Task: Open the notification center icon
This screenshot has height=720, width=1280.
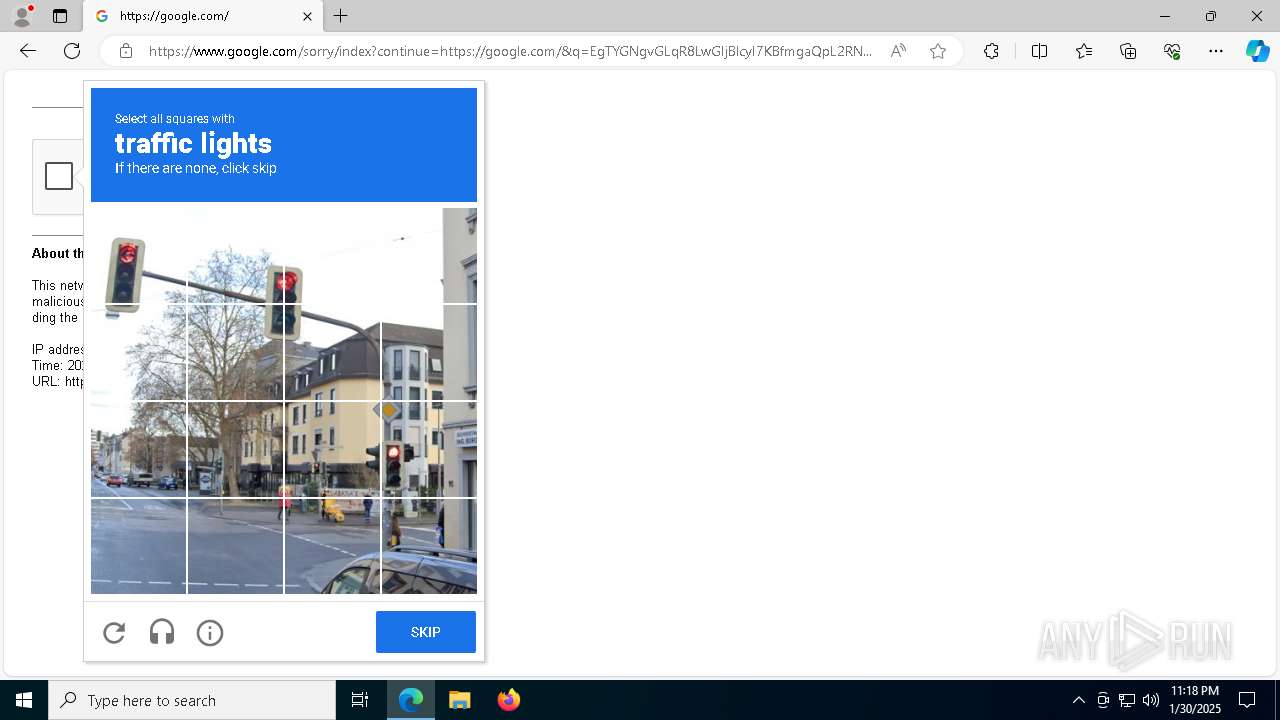Action: pyautogui.click(x=1247, y=700)
